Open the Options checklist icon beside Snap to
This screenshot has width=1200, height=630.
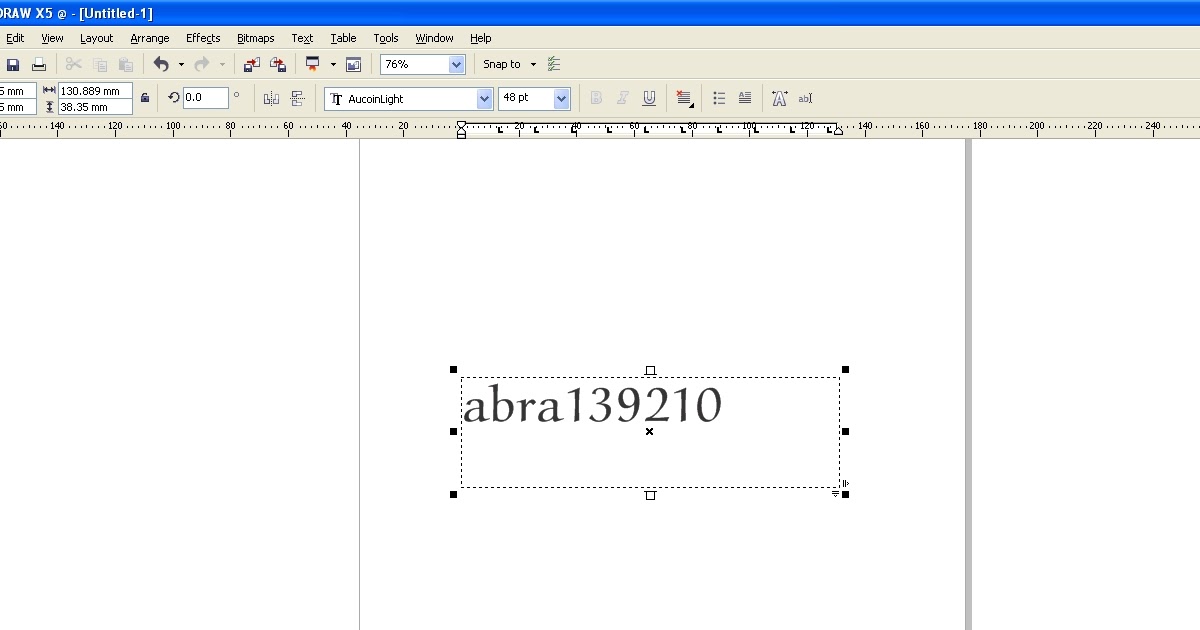554,64
